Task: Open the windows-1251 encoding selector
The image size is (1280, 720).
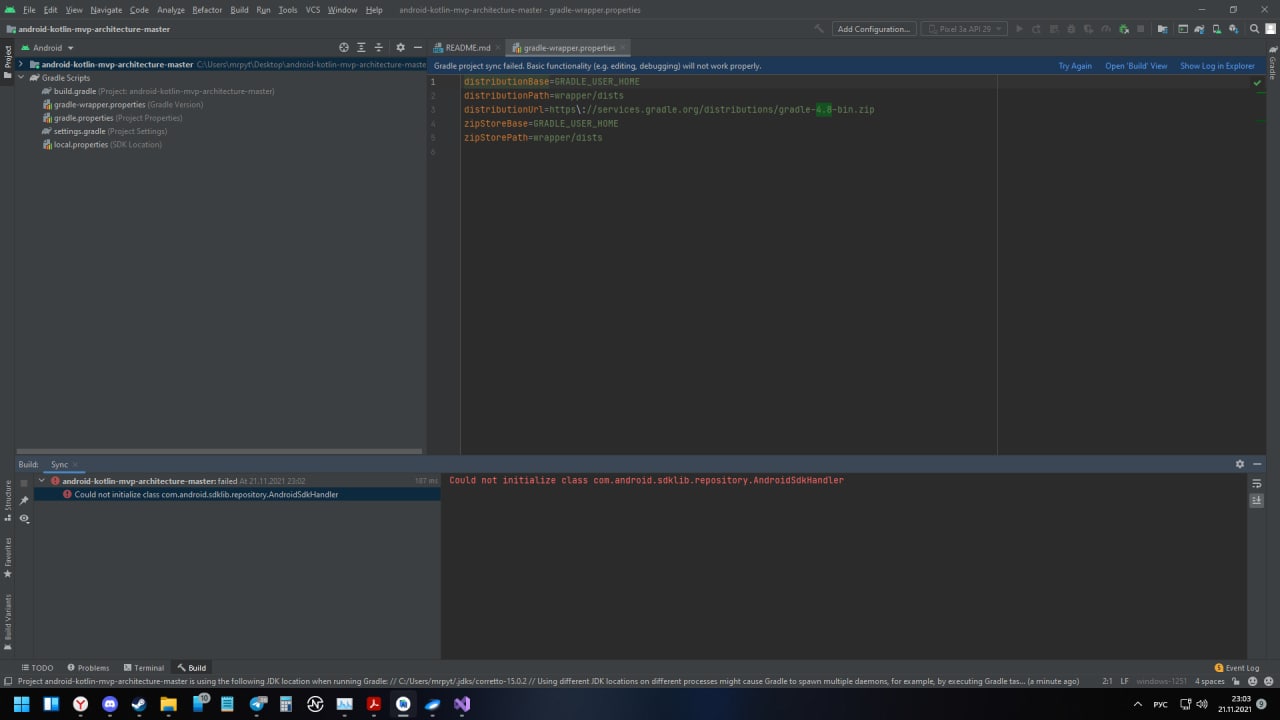Action: point(1162,681)
